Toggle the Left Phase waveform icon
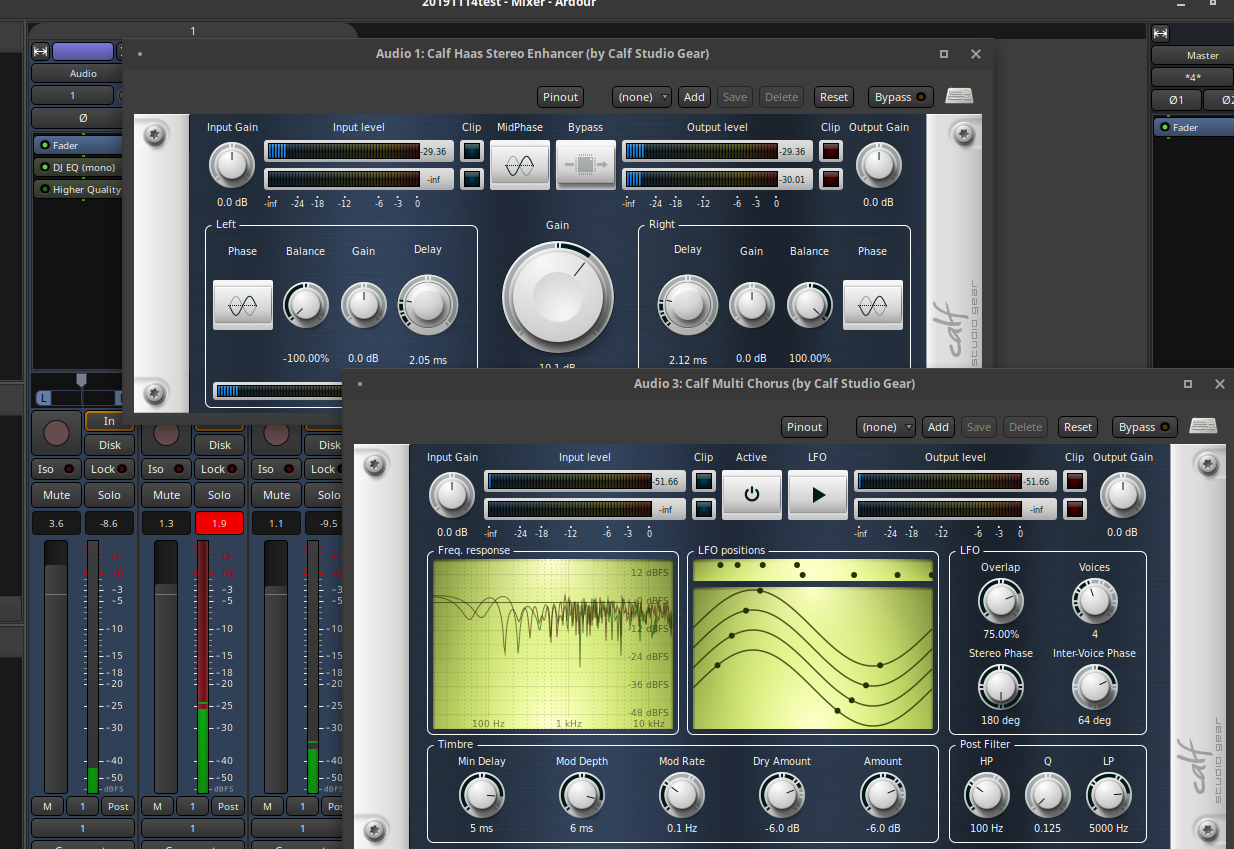 point(242,304)
